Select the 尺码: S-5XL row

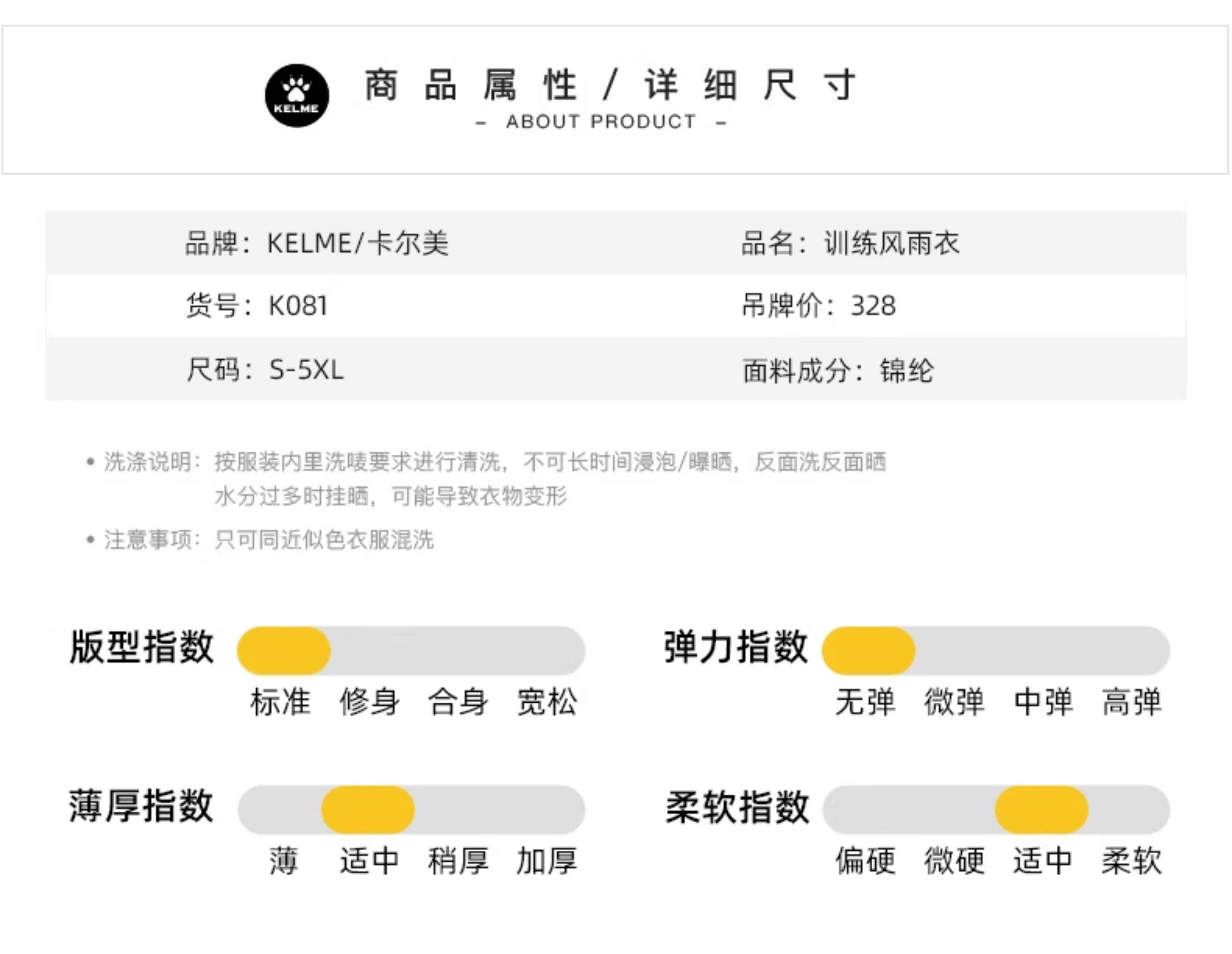[x=265, y=370]
